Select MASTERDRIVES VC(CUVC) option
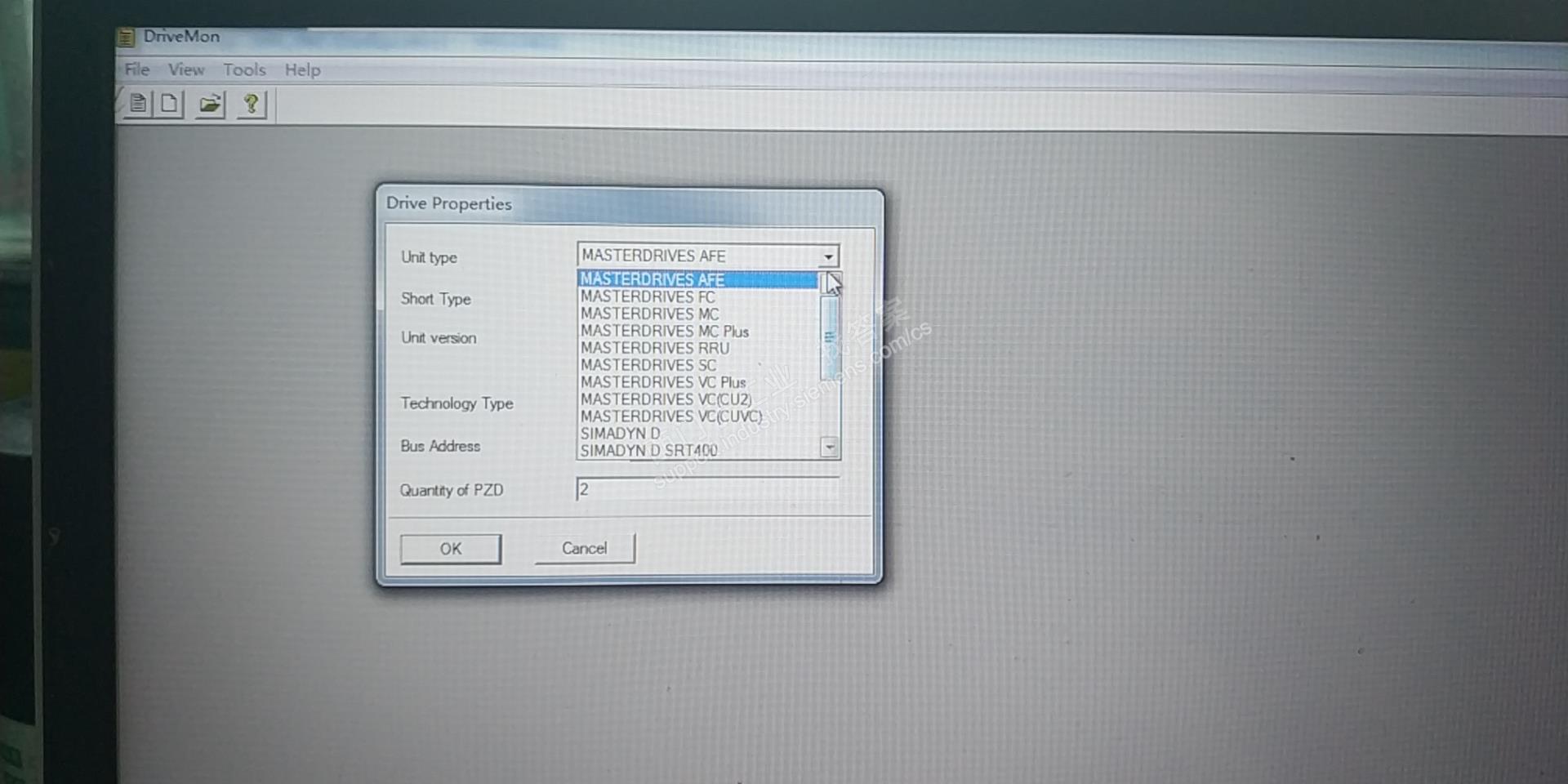This screenshot has height=784, width=1568. click(x=697, y=416)
